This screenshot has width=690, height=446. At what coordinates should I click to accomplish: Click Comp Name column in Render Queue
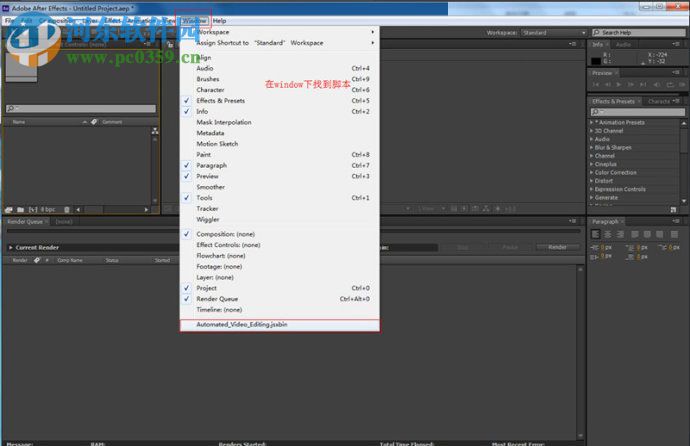click(x=70, y=260)
